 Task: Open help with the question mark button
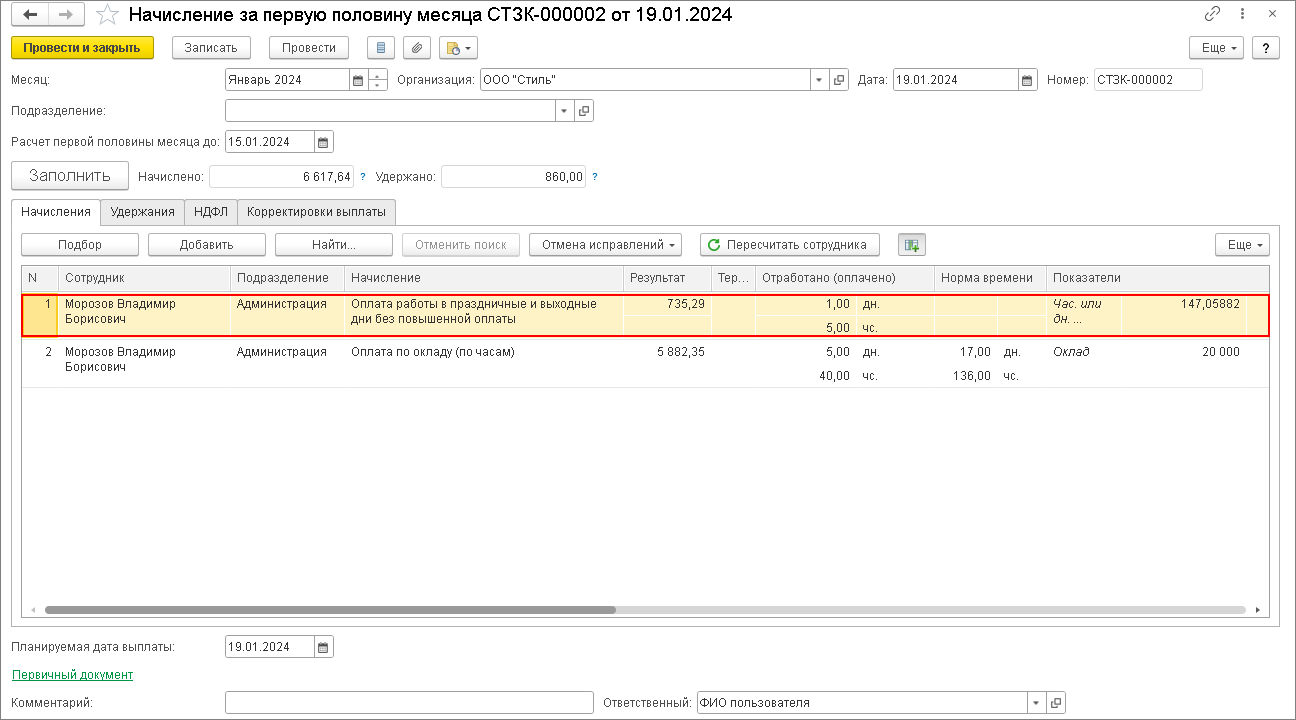coord(1265,48)
